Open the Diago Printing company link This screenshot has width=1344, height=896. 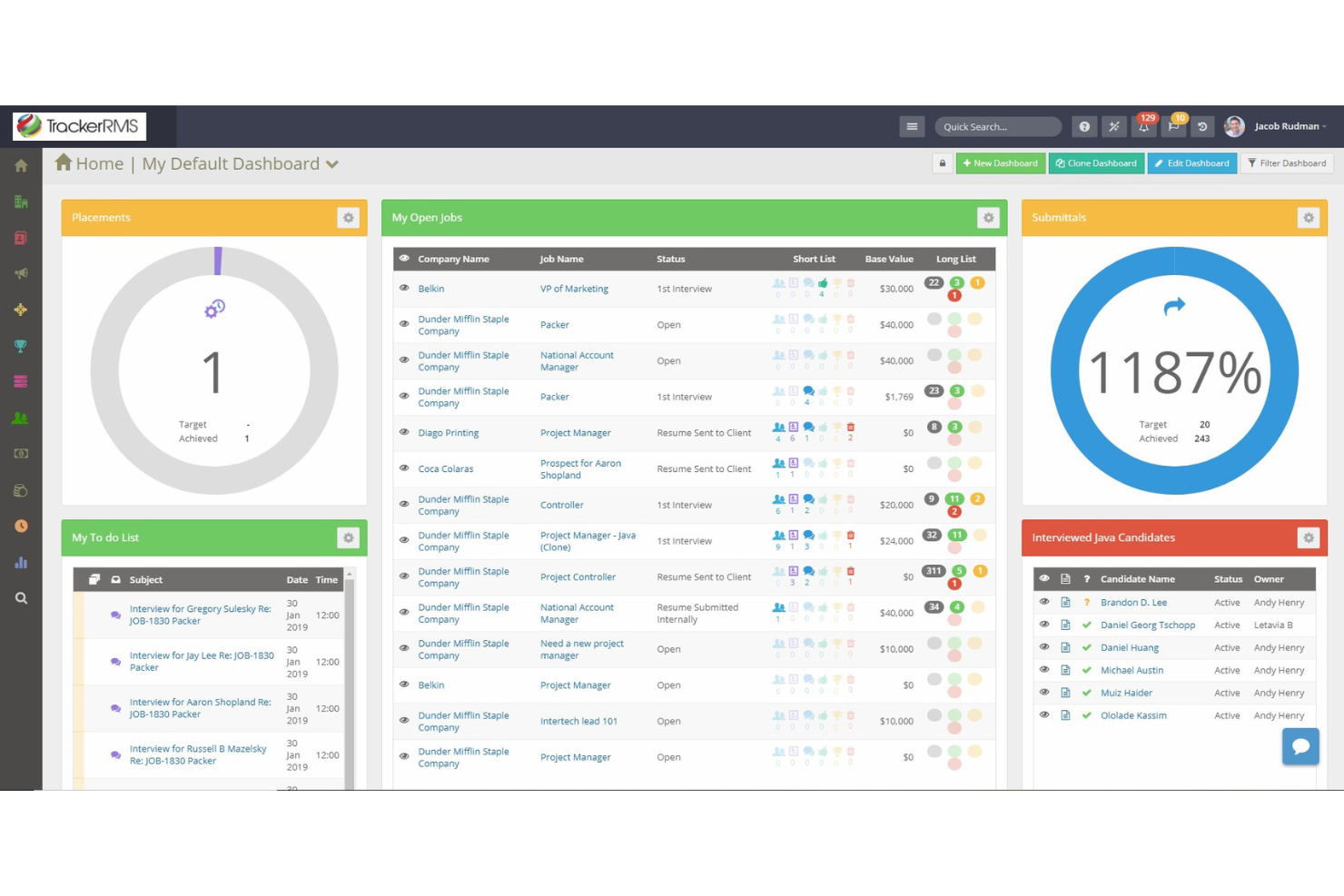(x=449, y=433)
